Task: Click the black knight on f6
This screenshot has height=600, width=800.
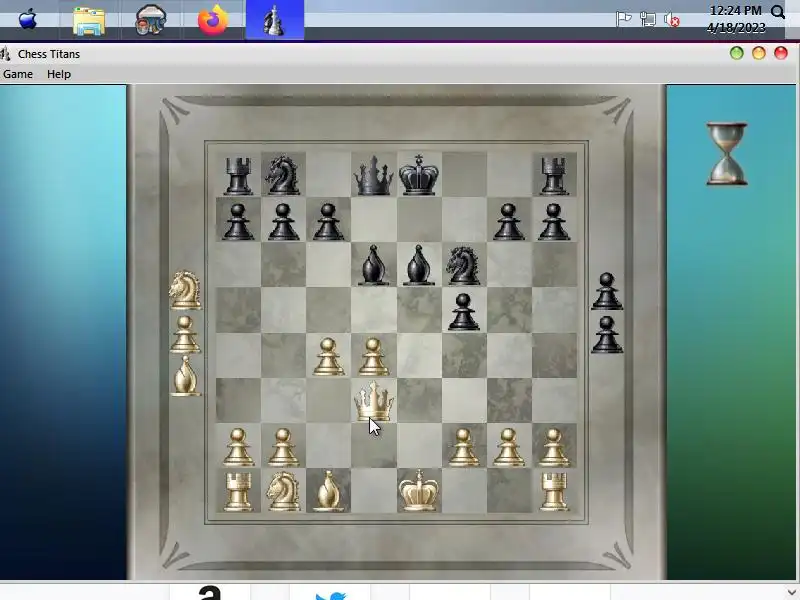Action: tap(463, 265)
